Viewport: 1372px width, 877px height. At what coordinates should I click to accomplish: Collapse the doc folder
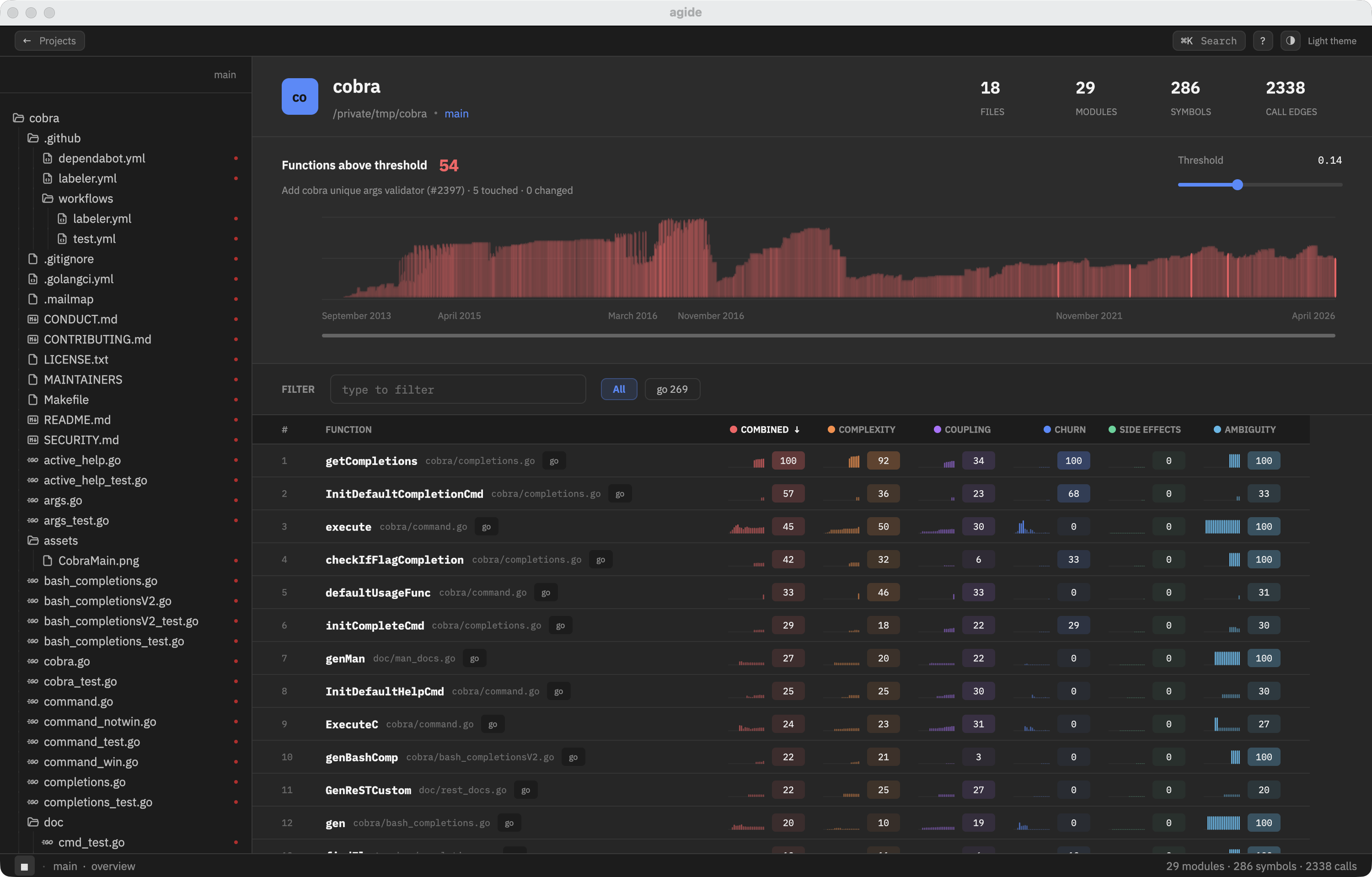click(x=46, y=822)
